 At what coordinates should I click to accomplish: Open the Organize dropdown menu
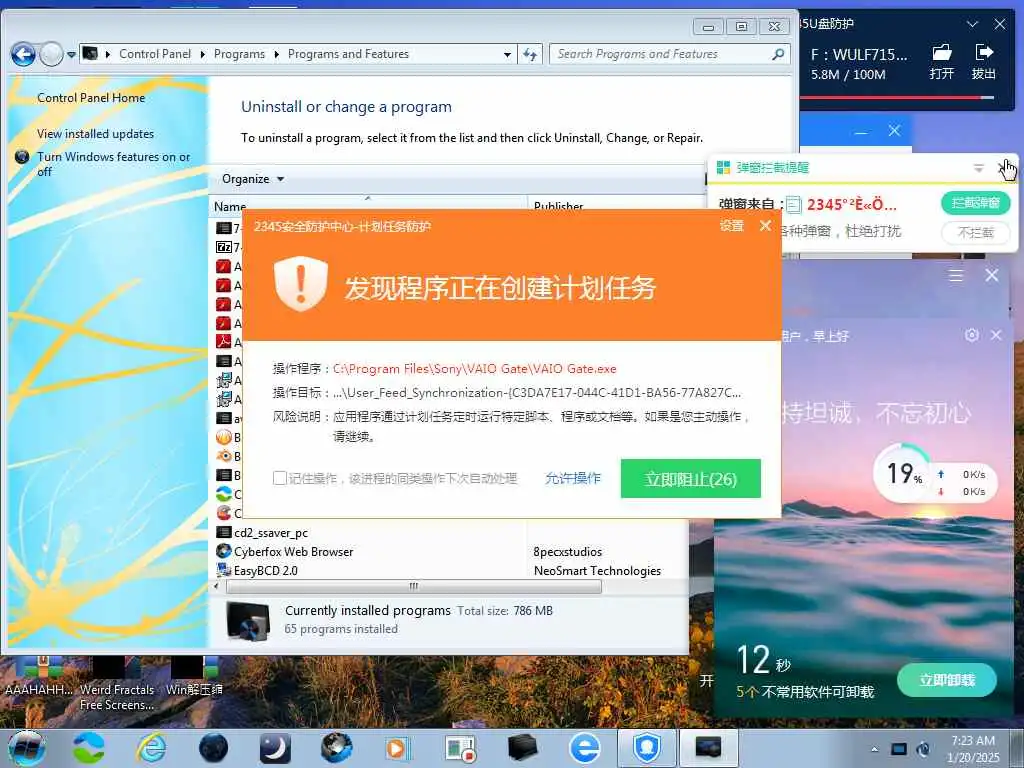[x=253, y=179]
